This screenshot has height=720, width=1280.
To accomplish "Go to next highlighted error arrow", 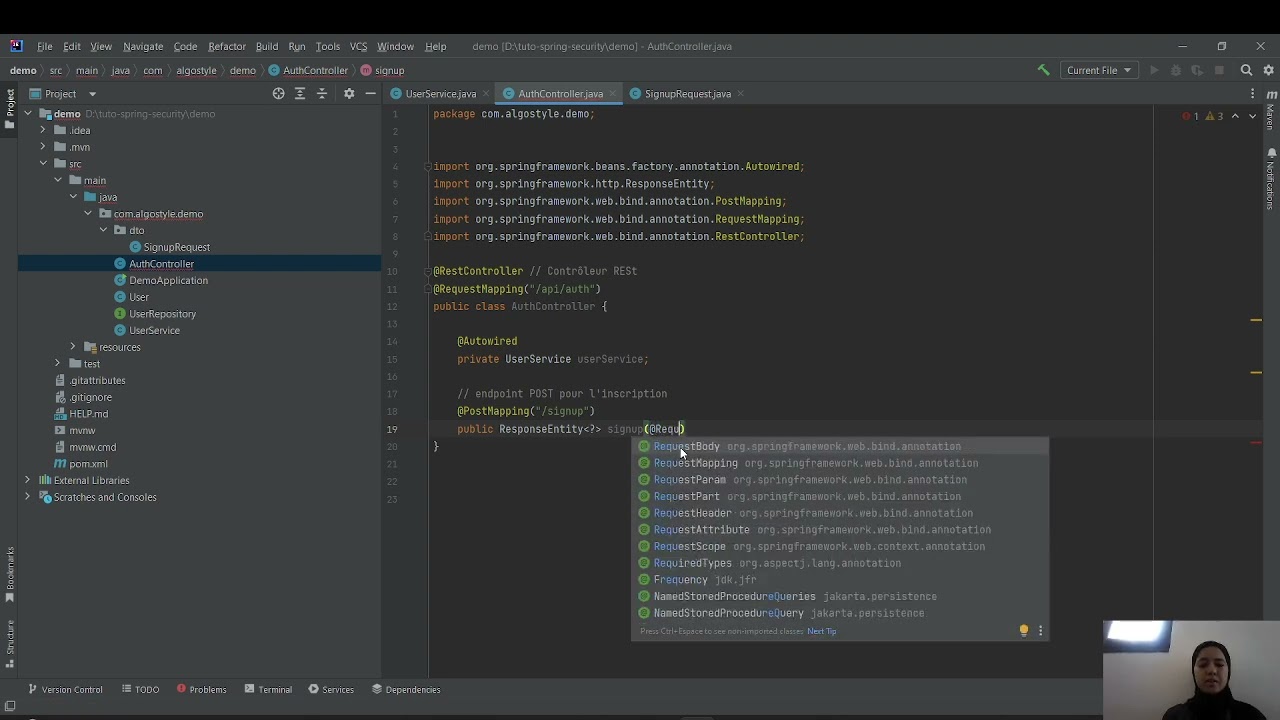I will 1251,116.
